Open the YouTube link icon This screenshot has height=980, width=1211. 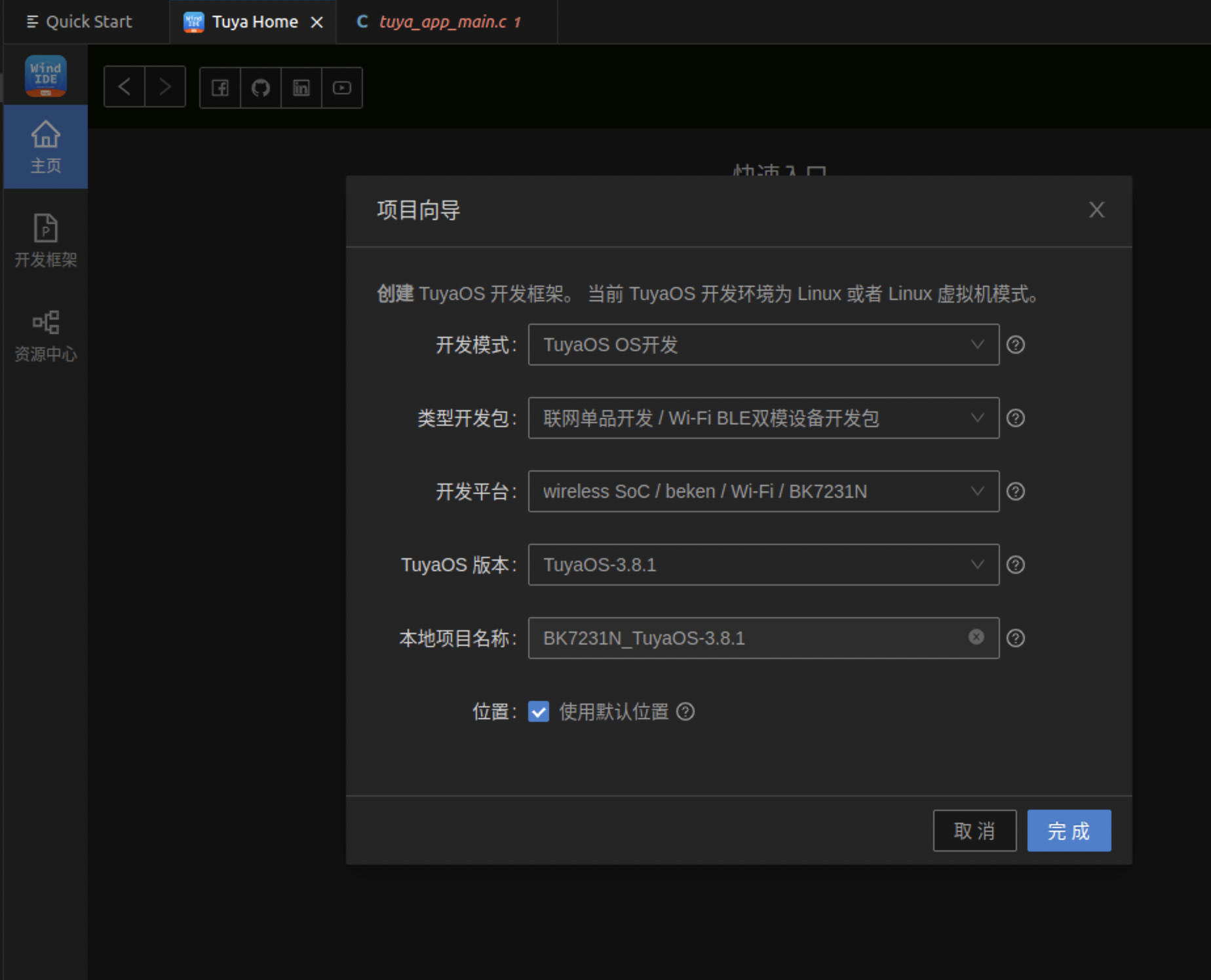click(342, 87)
